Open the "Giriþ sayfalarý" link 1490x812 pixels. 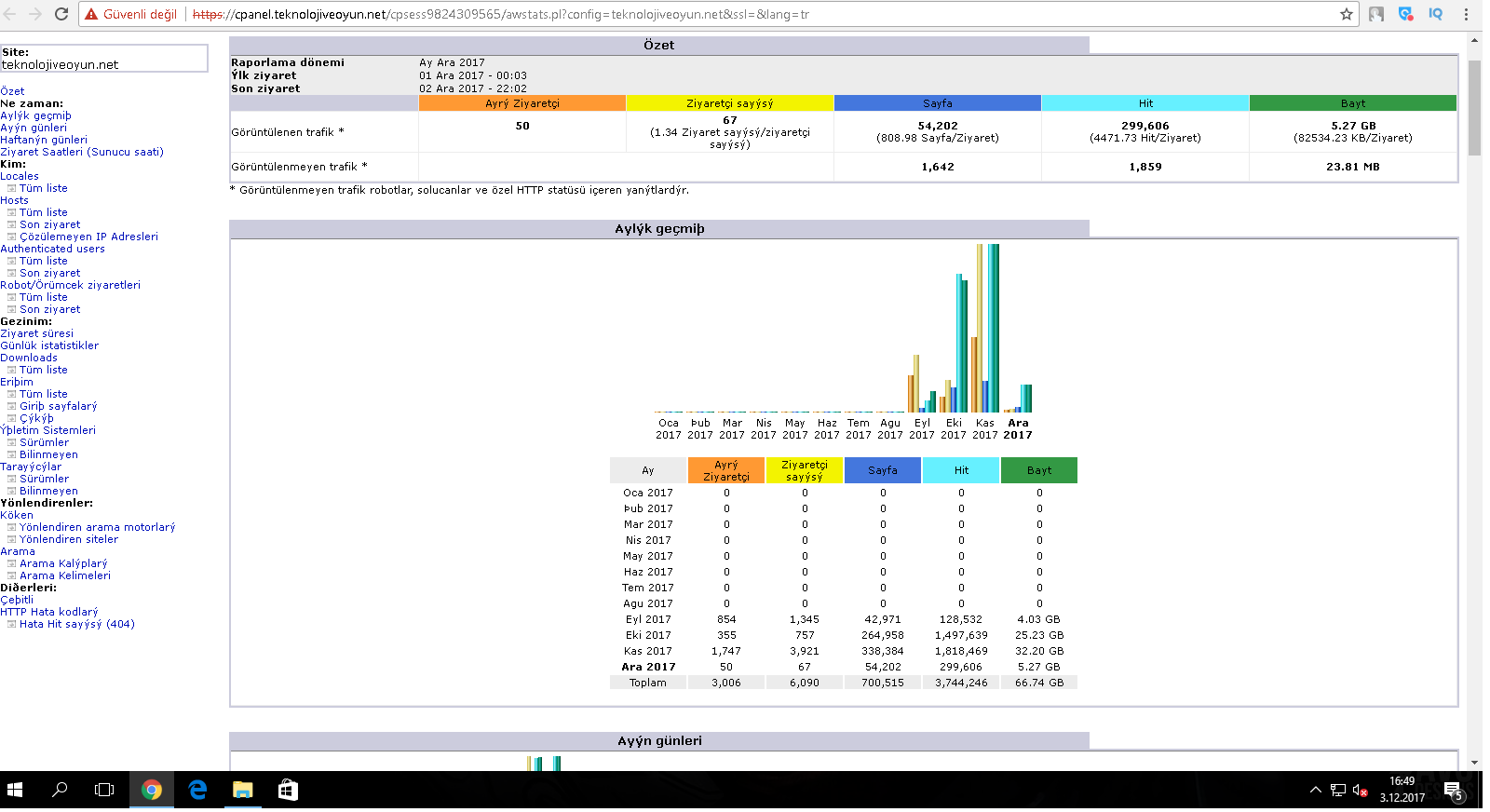click(x=59, y=406)
